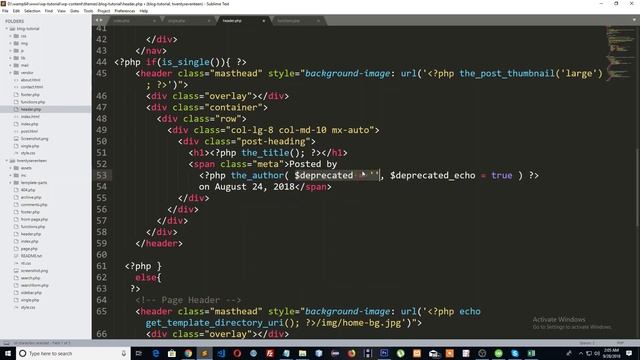Click the README.txt file icon
Screen dimensions: 640x360
pos(16,256)
